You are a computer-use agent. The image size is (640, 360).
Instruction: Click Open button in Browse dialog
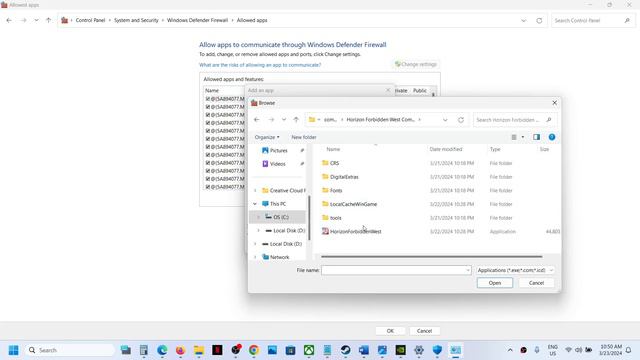(x=495, y=283)
